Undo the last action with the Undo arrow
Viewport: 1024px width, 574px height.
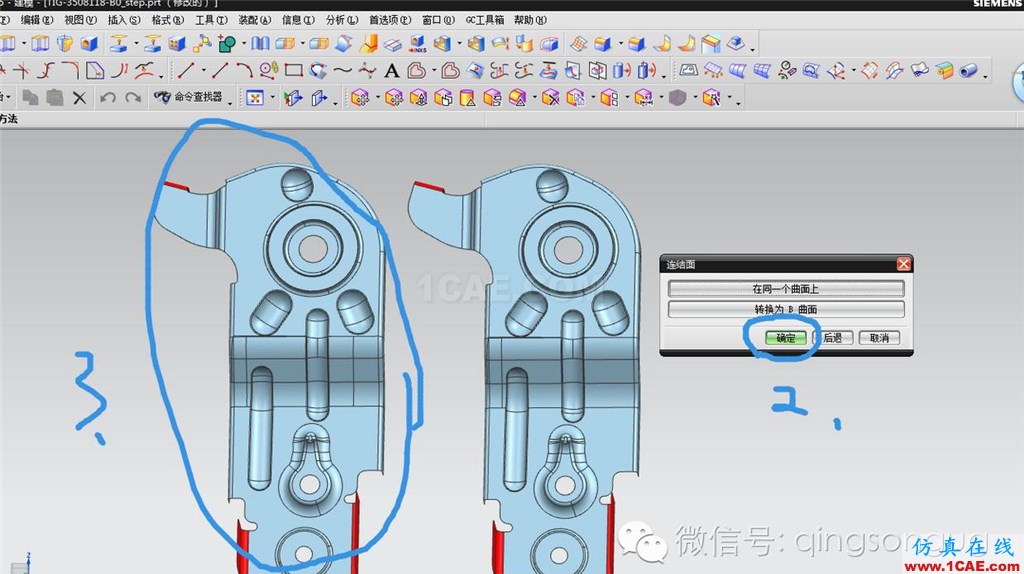coord(108,98)
